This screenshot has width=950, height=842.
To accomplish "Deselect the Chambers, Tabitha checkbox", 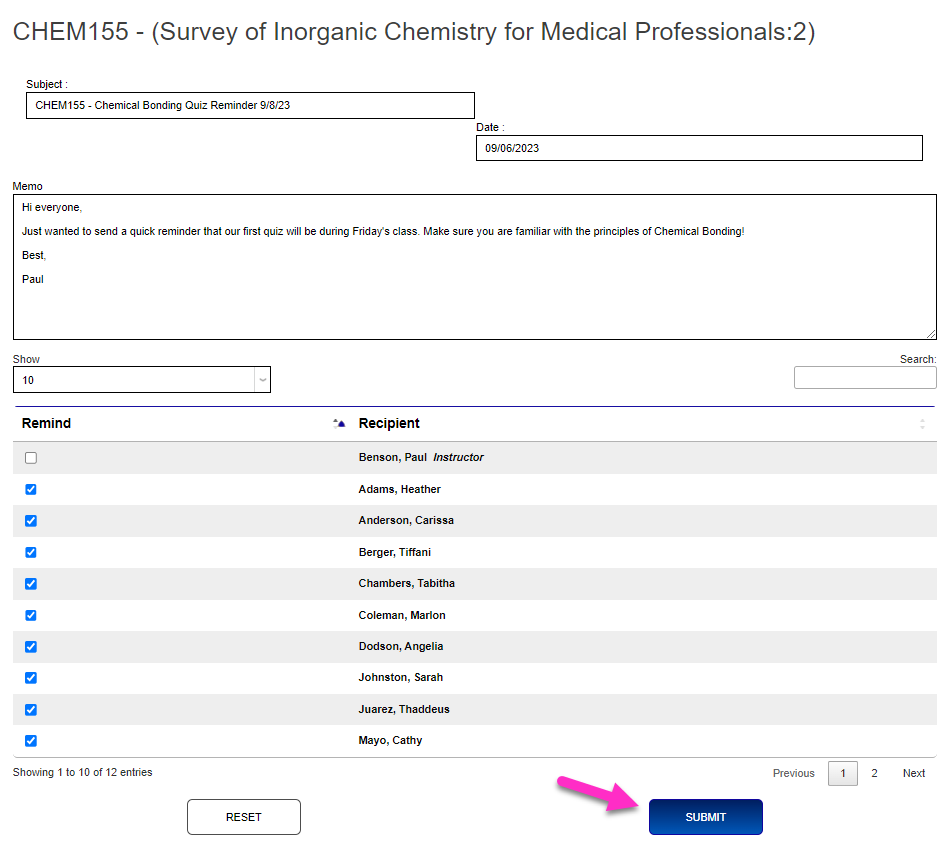I will [x=31, y=584].
